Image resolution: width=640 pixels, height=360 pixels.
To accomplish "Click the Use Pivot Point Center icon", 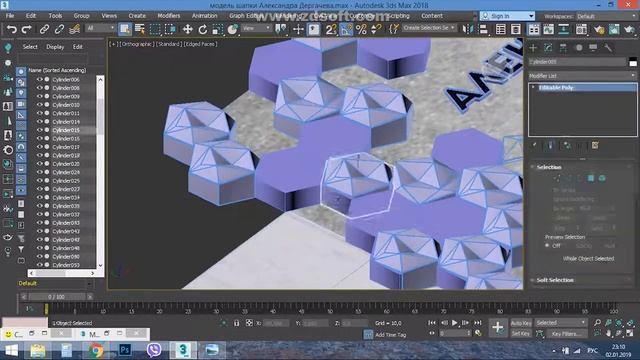I will (x=281, y=29).
